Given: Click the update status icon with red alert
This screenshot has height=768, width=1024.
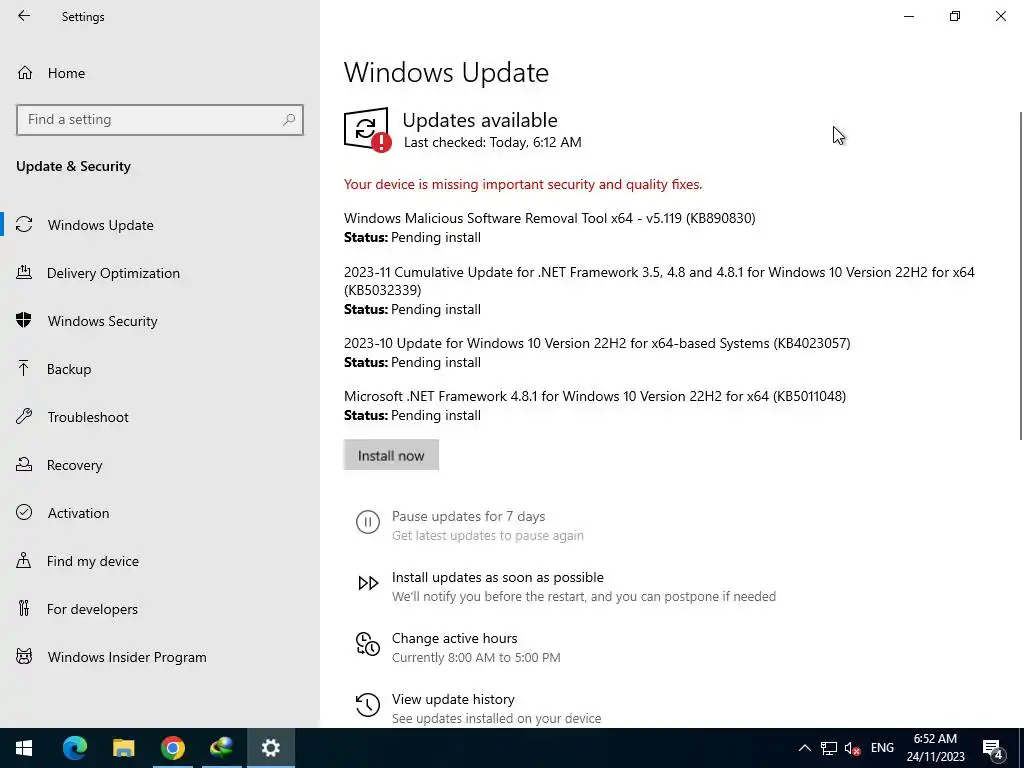Looking at the screenshot, I should click(x=368, y=129).
